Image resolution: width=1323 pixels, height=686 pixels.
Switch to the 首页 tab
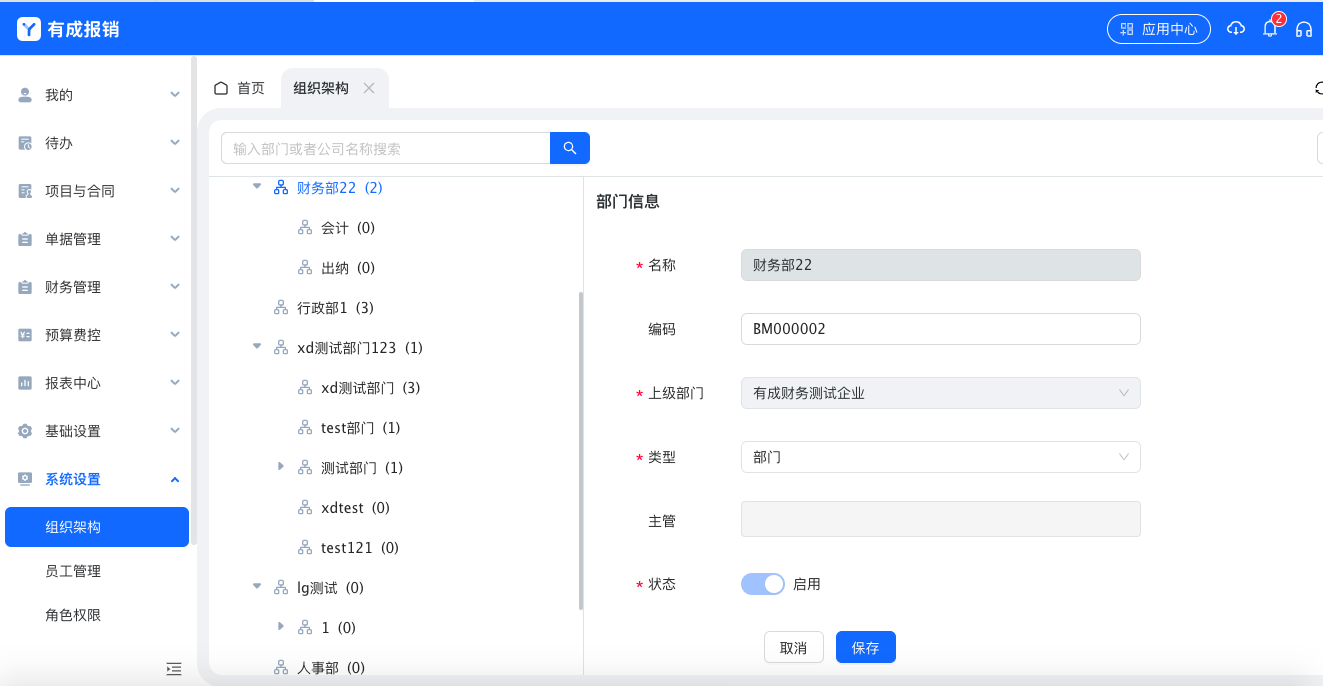[240, 88]
